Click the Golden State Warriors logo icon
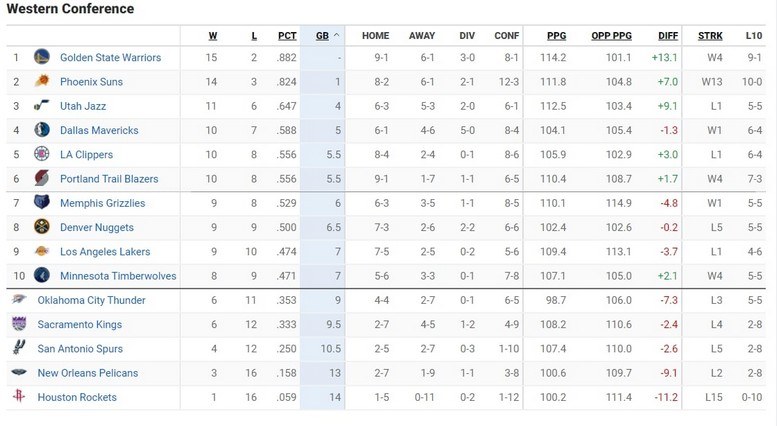 [x=41, y=58]
